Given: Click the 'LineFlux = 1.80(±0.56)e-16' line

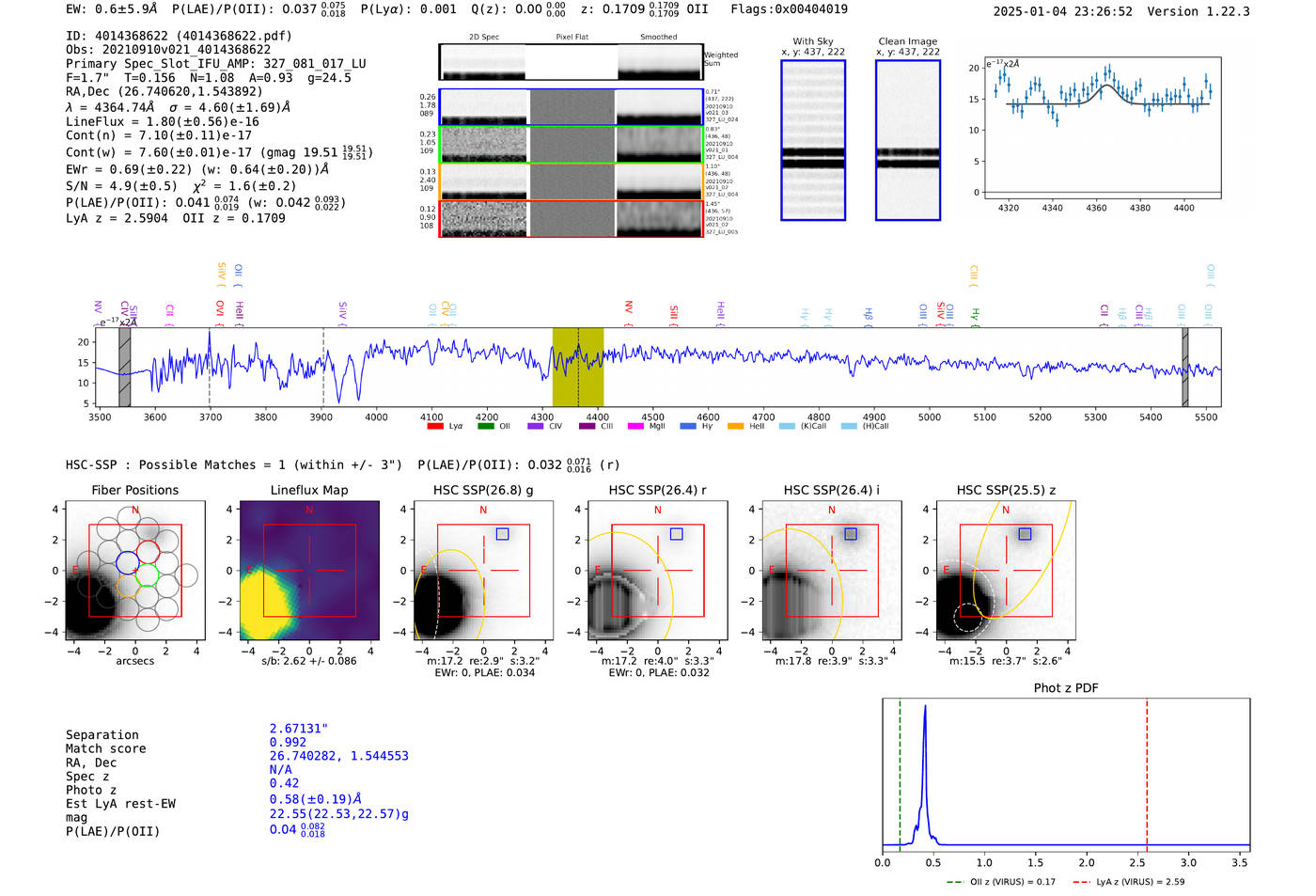Looking at the screenshot, I should coord(163,121).
